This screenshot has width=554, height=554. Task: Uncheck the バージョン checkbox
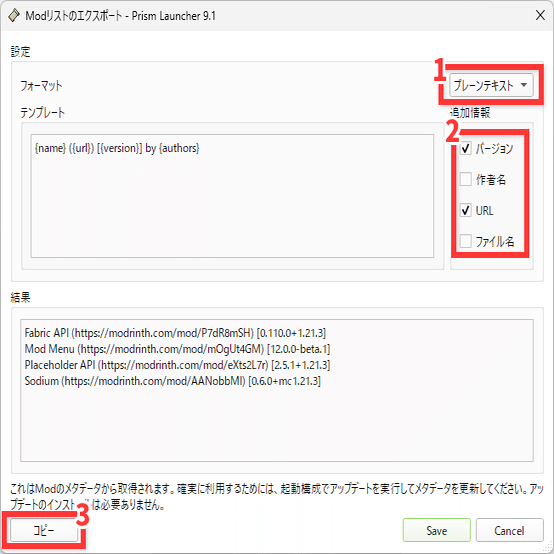465,148
